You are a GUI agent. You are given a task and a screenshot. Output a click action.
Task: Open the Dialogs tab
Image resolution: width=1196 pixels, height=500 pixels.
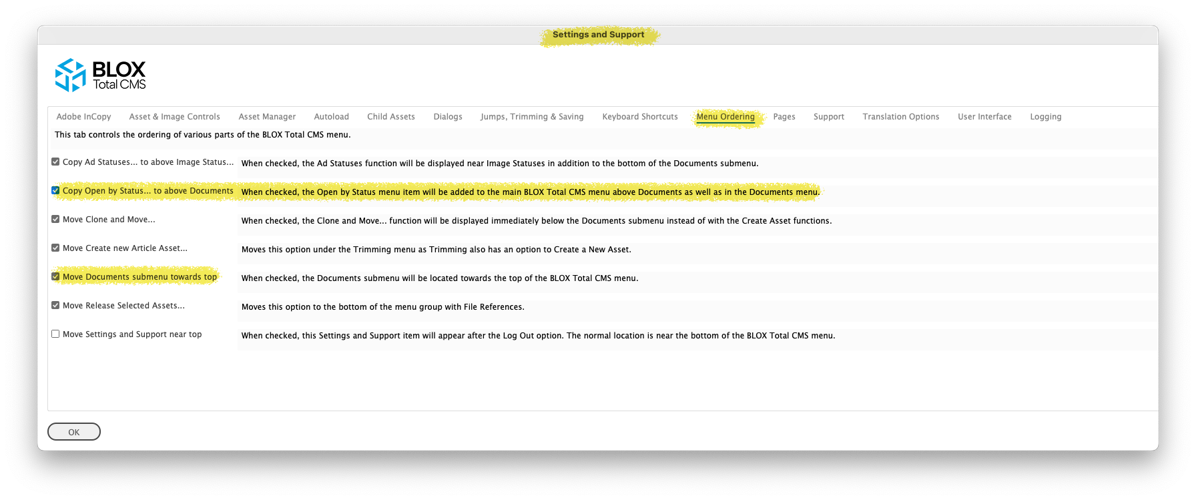(448, 117)
